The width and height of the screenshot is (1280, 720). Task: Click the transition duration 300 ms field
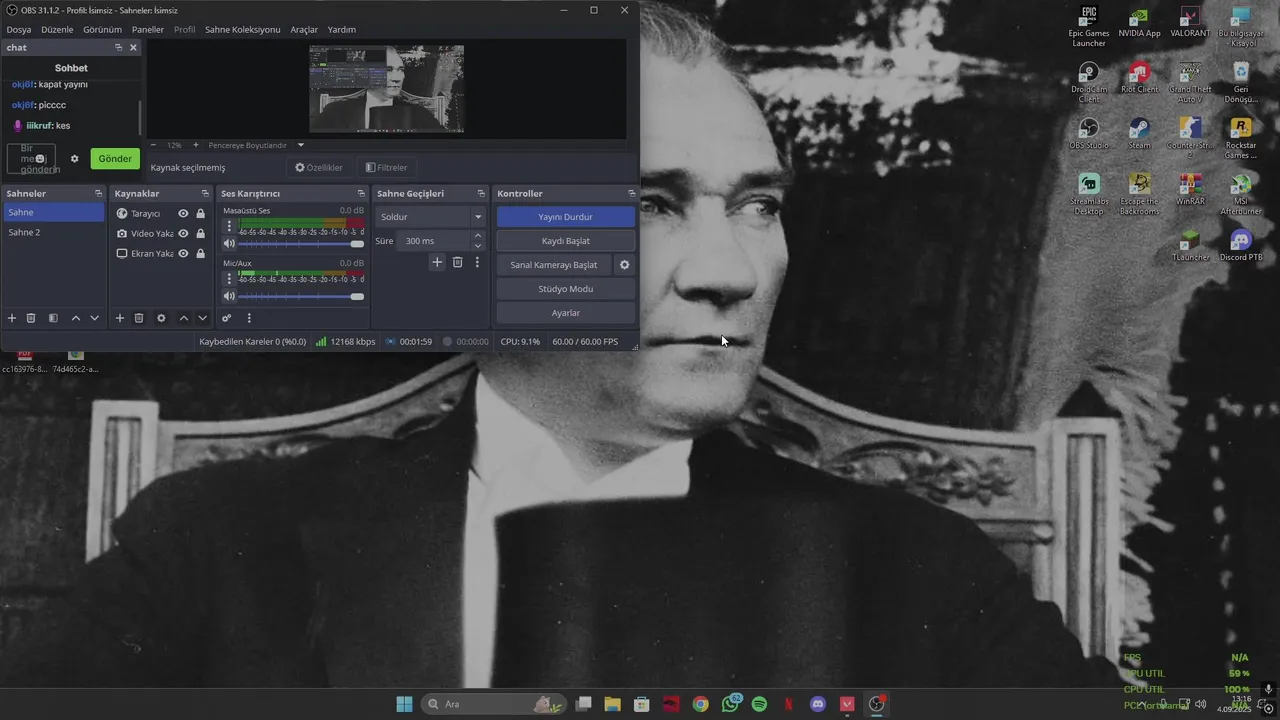(433, 241)
